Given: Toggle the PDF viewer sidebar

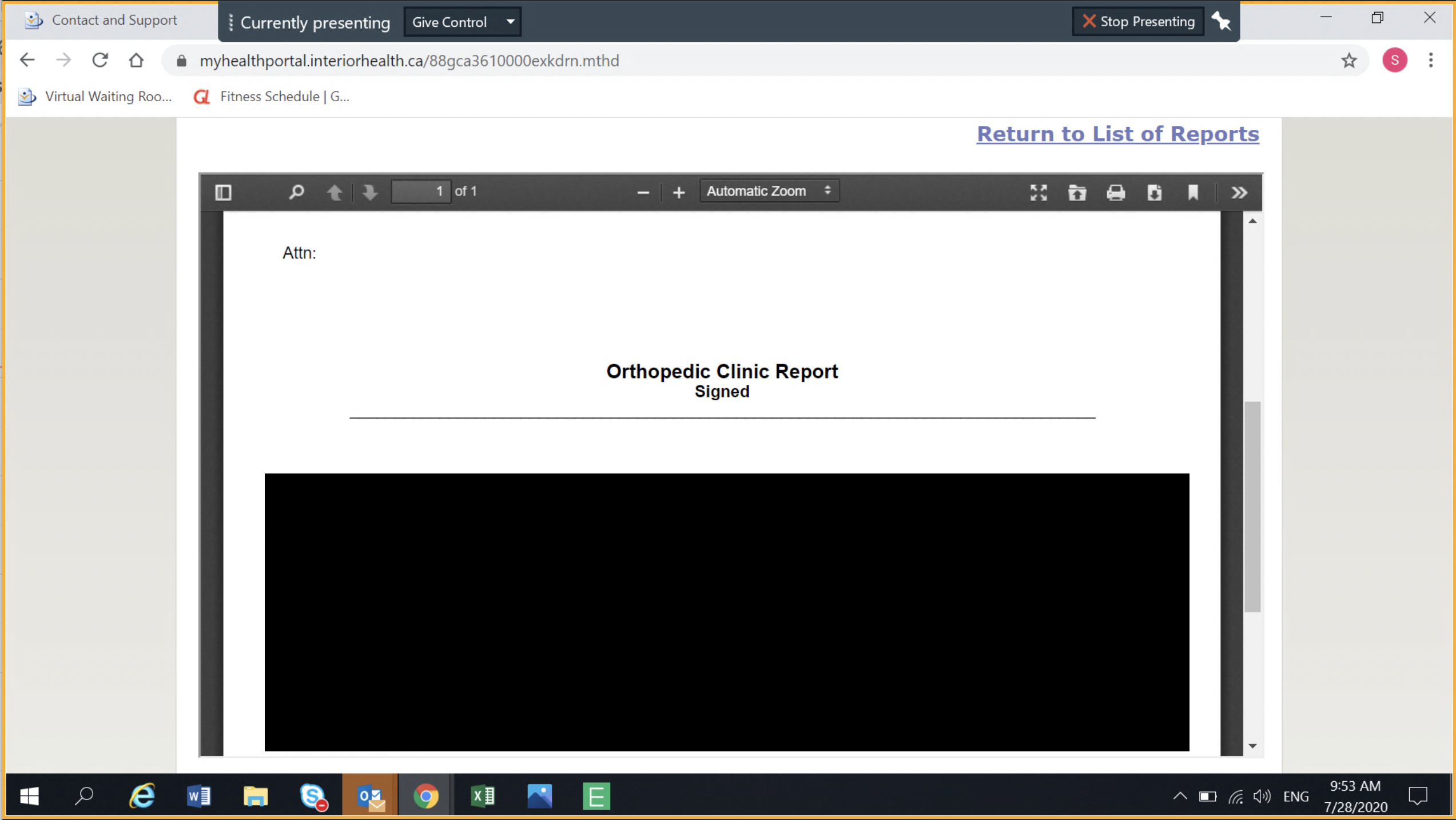Looking at the screenshot, I should pyautogui.click(x=223, y=192).
